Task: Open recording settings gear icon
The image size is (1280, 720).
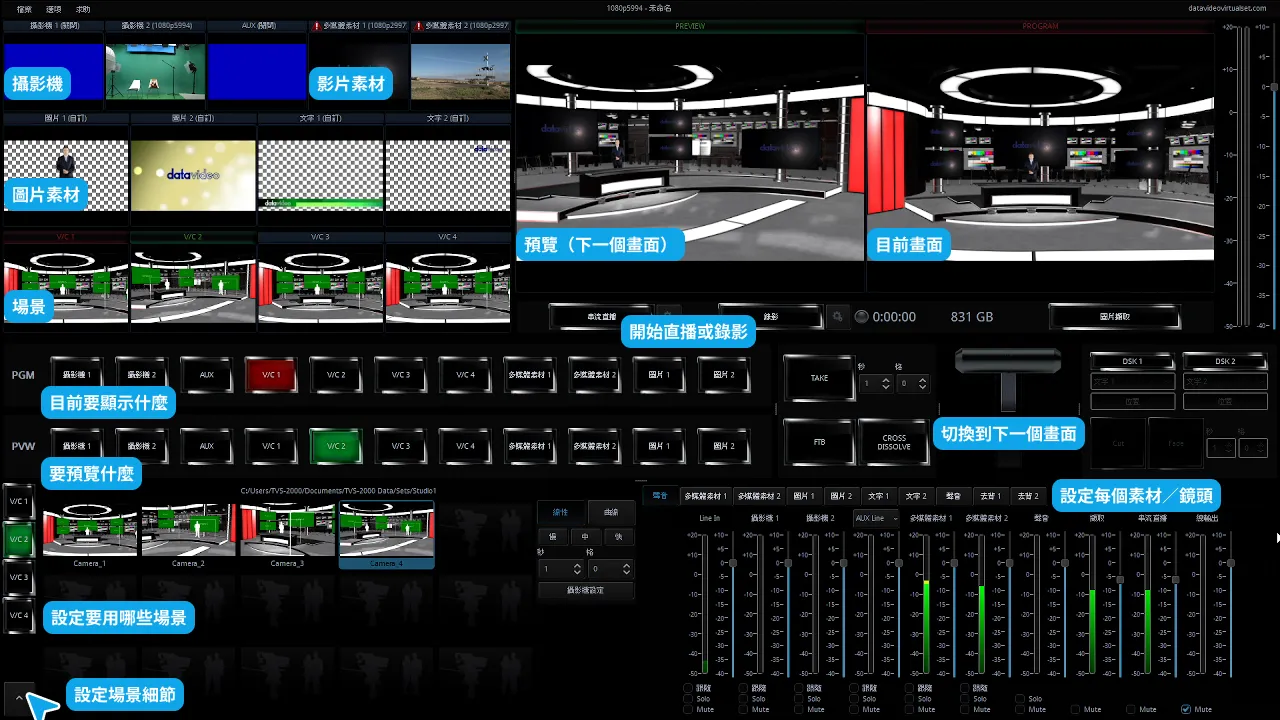Action: 838,317
